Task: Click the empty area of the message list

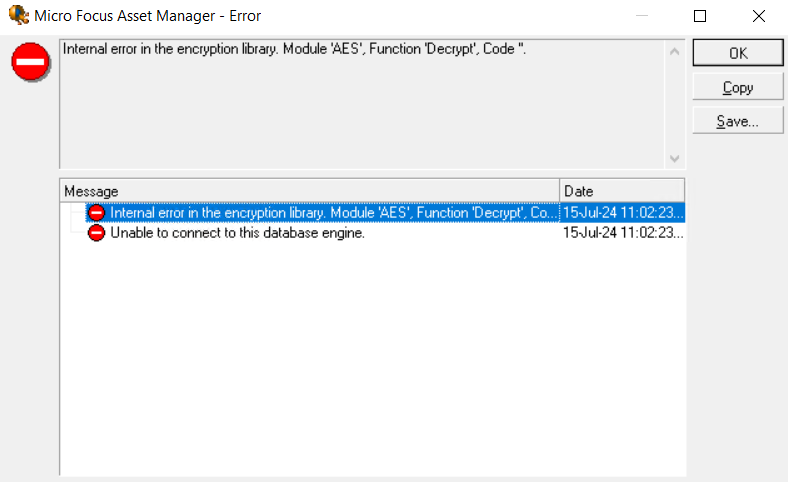Action: (370, 360)
